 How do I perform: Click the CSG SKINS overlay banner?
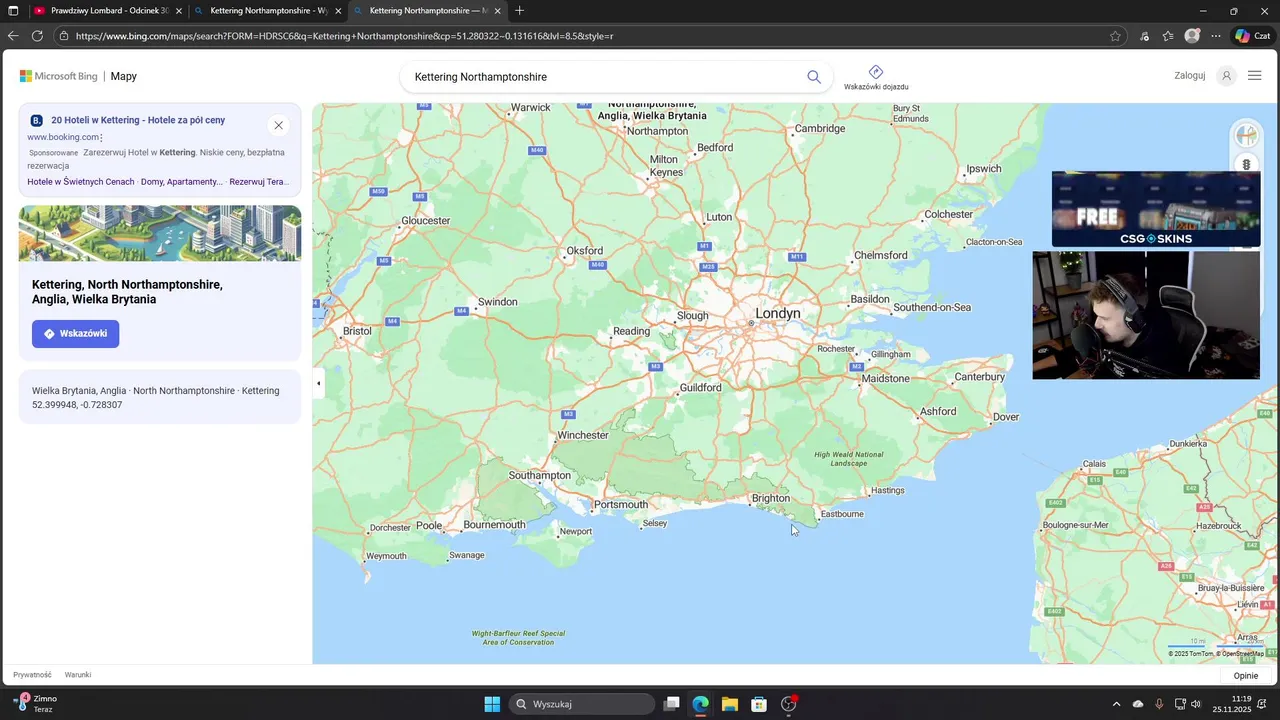[x=1156, y=209]
